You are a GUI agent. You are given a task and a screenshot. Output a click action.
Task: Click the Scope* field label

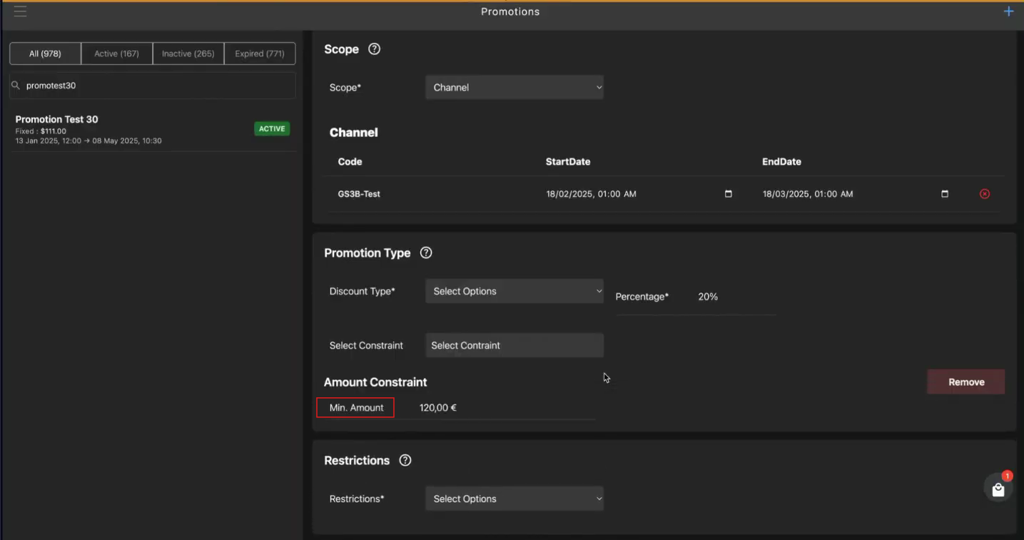coord(345,87)
